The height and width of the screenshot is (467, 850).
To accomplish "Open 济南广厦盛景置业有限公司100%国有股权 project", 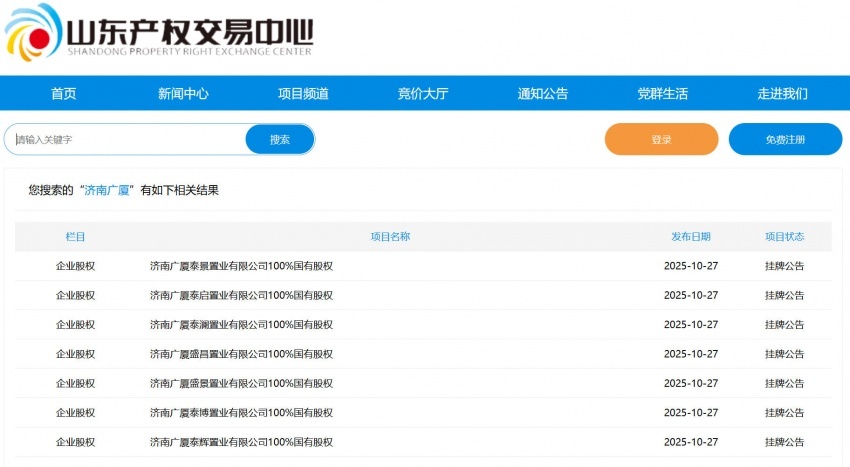I will [241, 383].
